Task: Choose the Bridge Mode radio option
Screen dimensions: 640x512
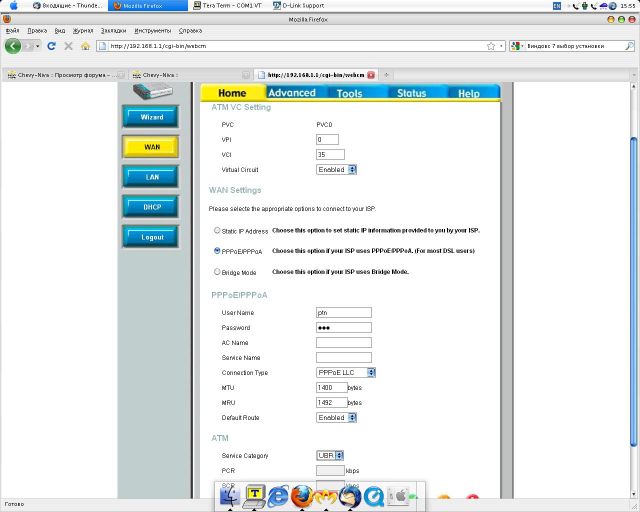Action: click(x=216, y=272)
